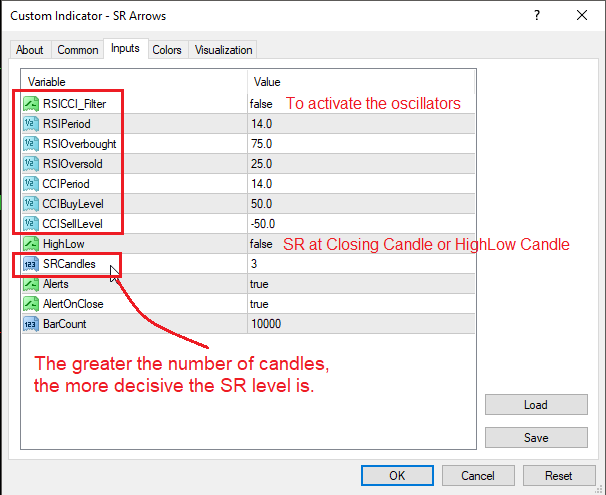Click the RSIOverbought double type icon
The image size is (606, 495).
coord(31,144)
